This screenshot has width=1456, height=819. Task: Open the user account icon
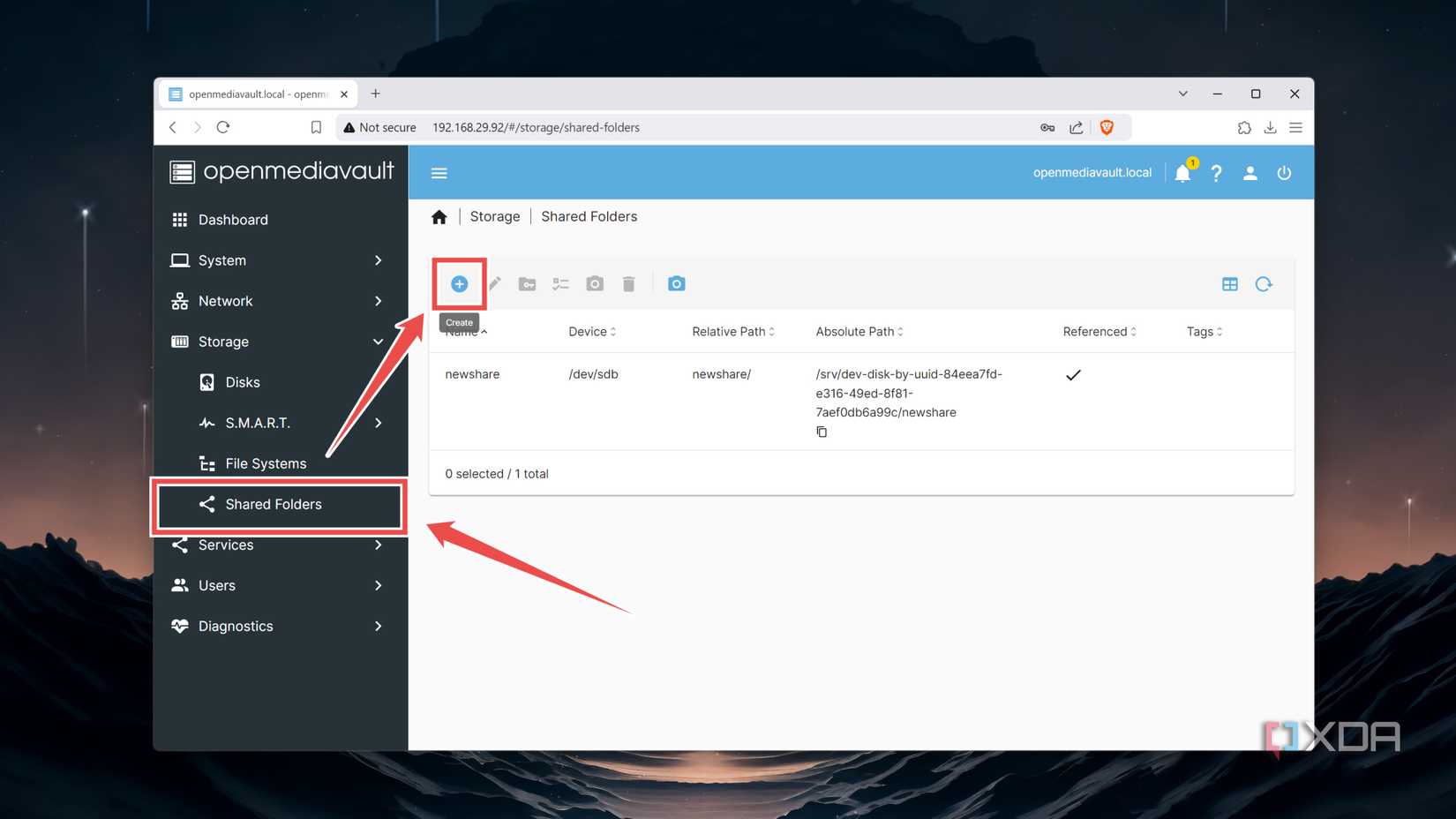click(1250, 173)
